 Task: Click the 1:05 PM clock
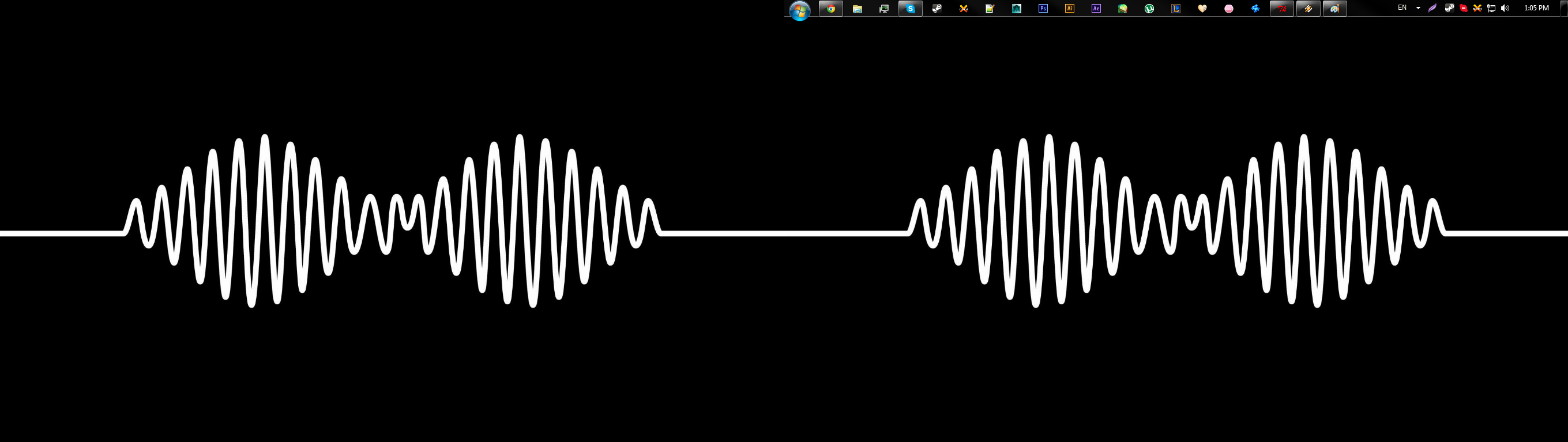point(1536,8)
